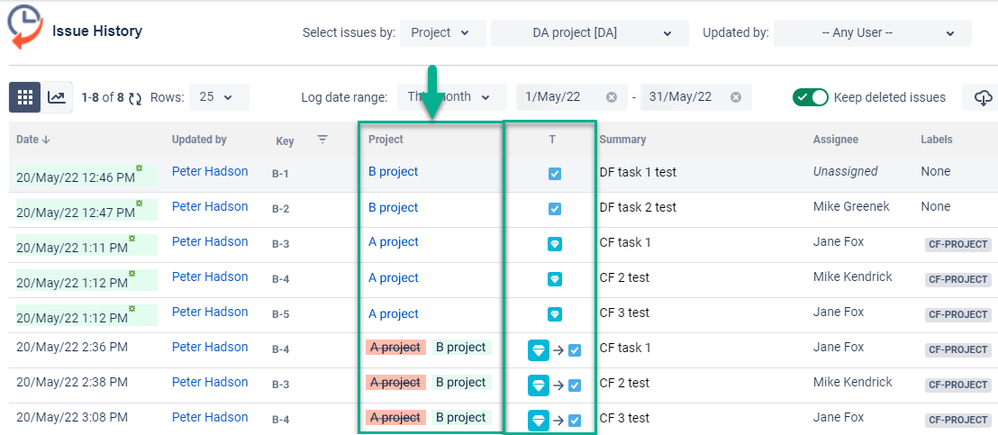Click the DF task 1 test summary
The image size is (998, 435).
(x=638, y=172)
